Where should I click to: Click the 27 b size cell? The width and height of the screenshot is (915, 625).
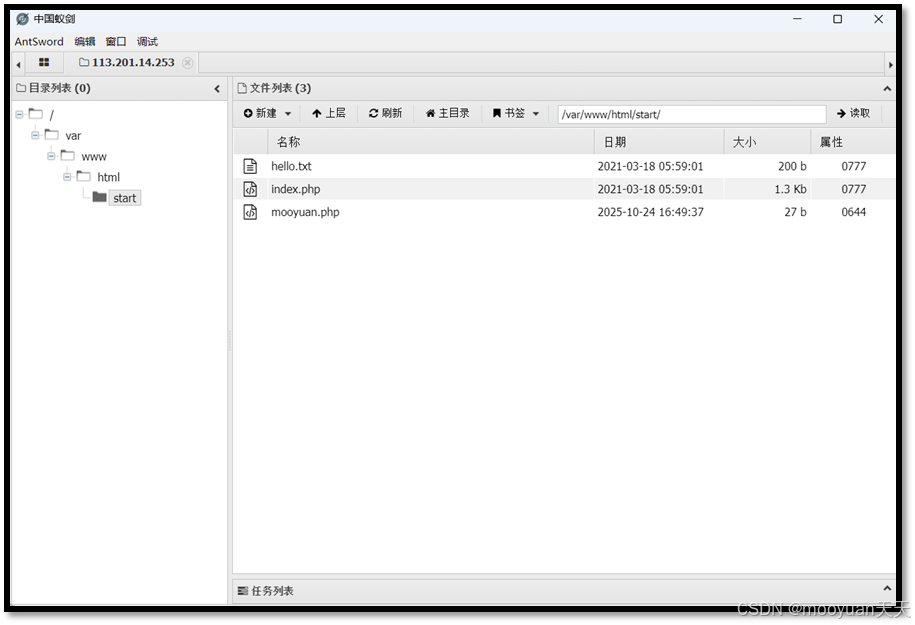point(795,212)
